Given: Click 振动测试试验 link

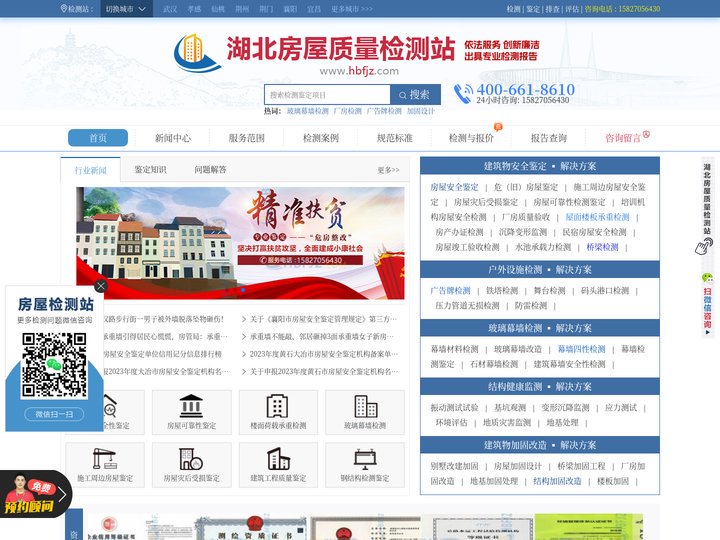Looking at the screenshot, I should point(454,407).
